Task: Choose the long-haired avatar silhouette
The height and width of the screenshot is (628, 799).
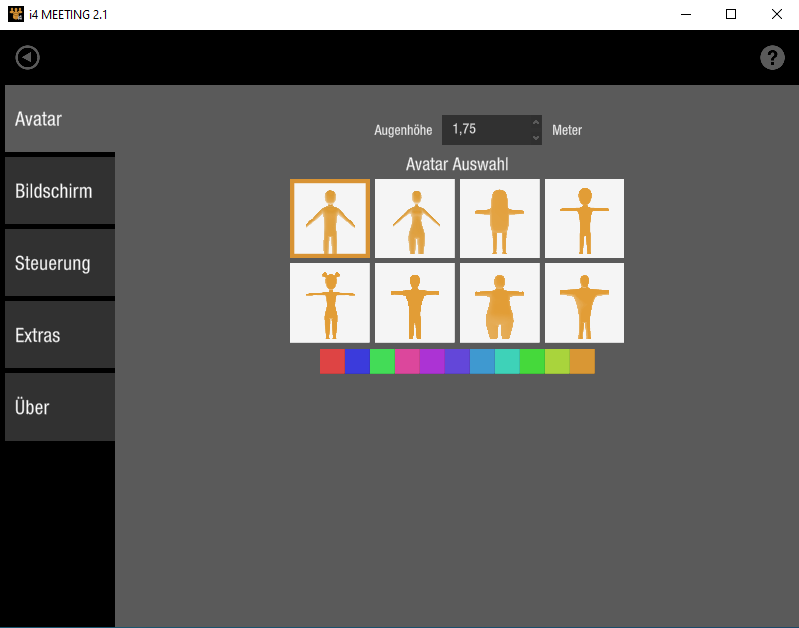Action: click(x=499, y=218)
